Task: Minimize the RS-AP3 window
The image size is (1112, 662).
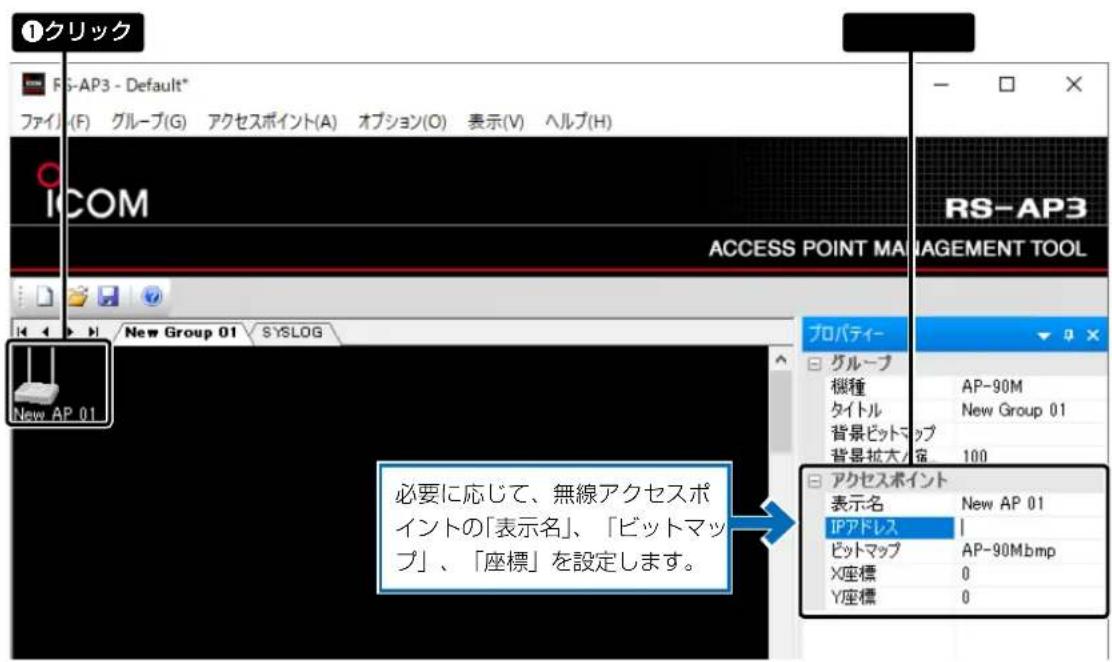Action: [940, 84]
